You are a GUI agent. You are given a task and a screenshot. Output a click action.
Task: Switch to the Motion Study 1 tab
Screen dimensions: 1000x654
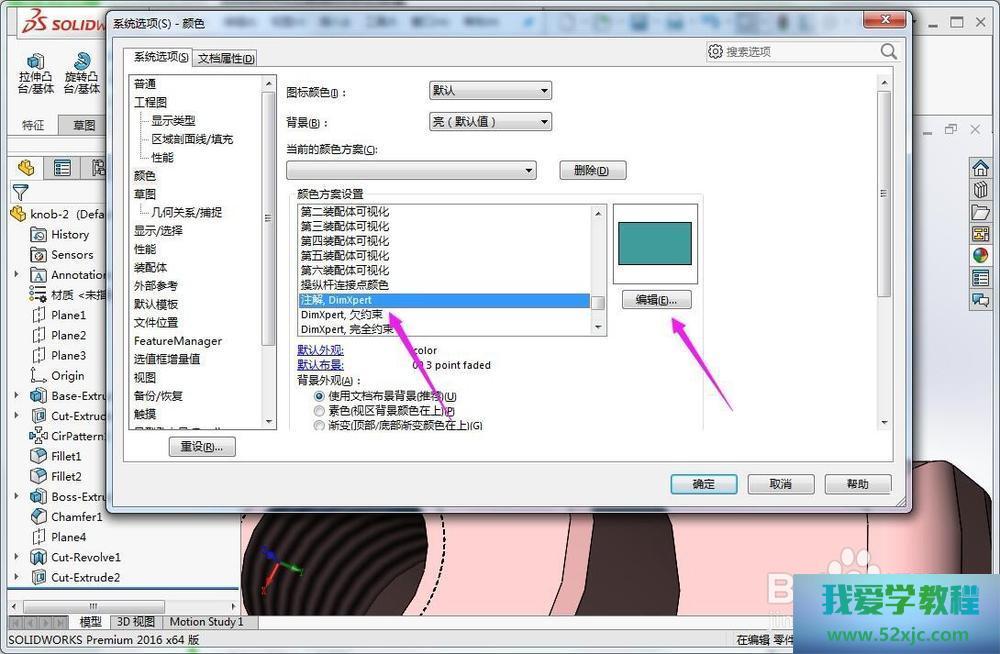(206, 622)
